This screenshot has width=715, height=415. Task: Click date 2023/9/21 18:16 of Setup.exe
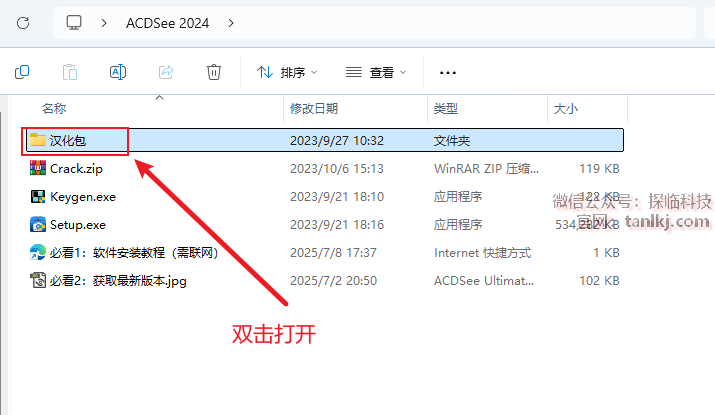coord(337,225)
